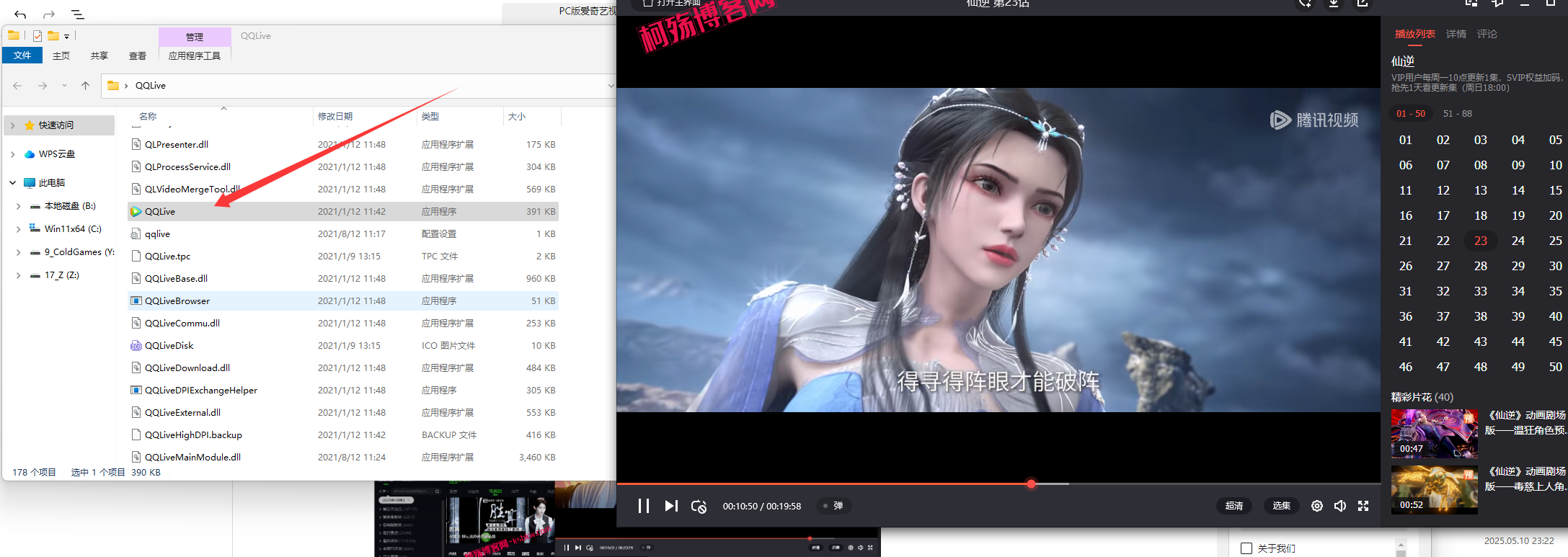This screenshot has height=557, width=1568.
Task: Click the properties checkmark quick-access icon
Action: pos(37,35)
